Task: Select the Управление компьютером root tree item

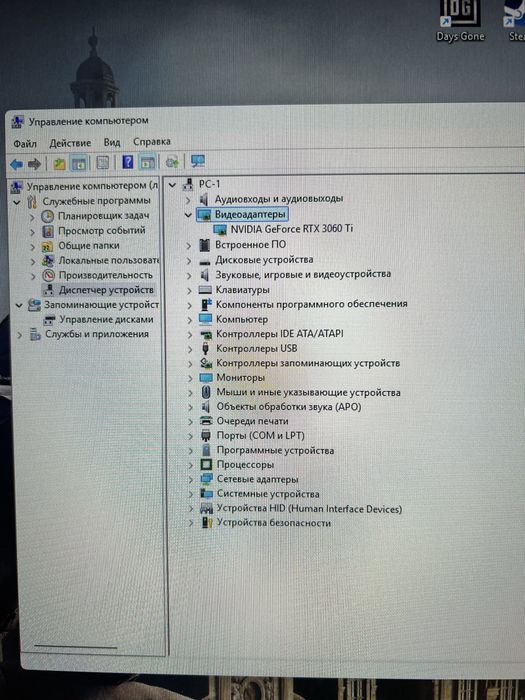Action: click(x=92, y=186)
